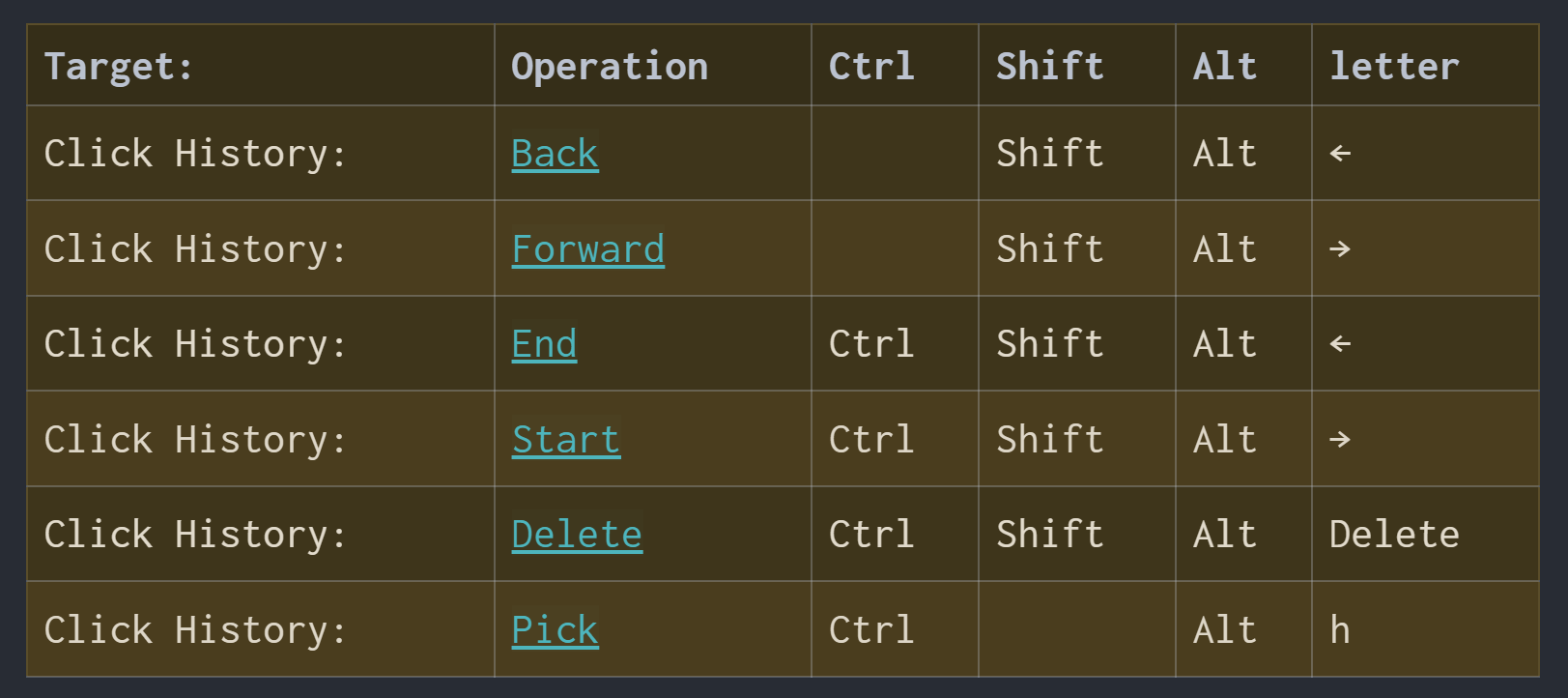Click the left arrow in Back row

coord(1340,154)
